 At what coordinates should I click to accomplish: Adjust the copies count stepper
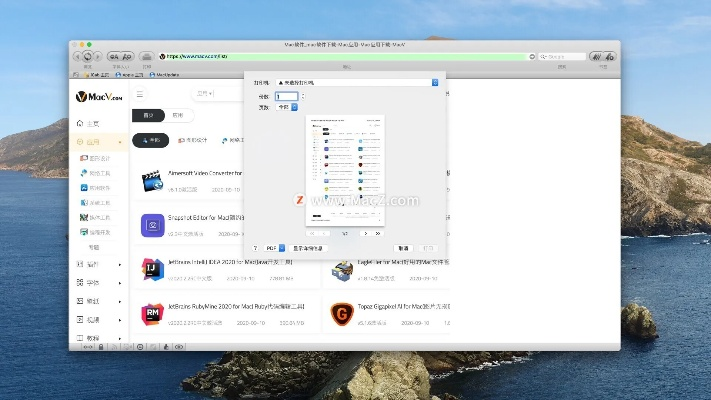[302, 95]
